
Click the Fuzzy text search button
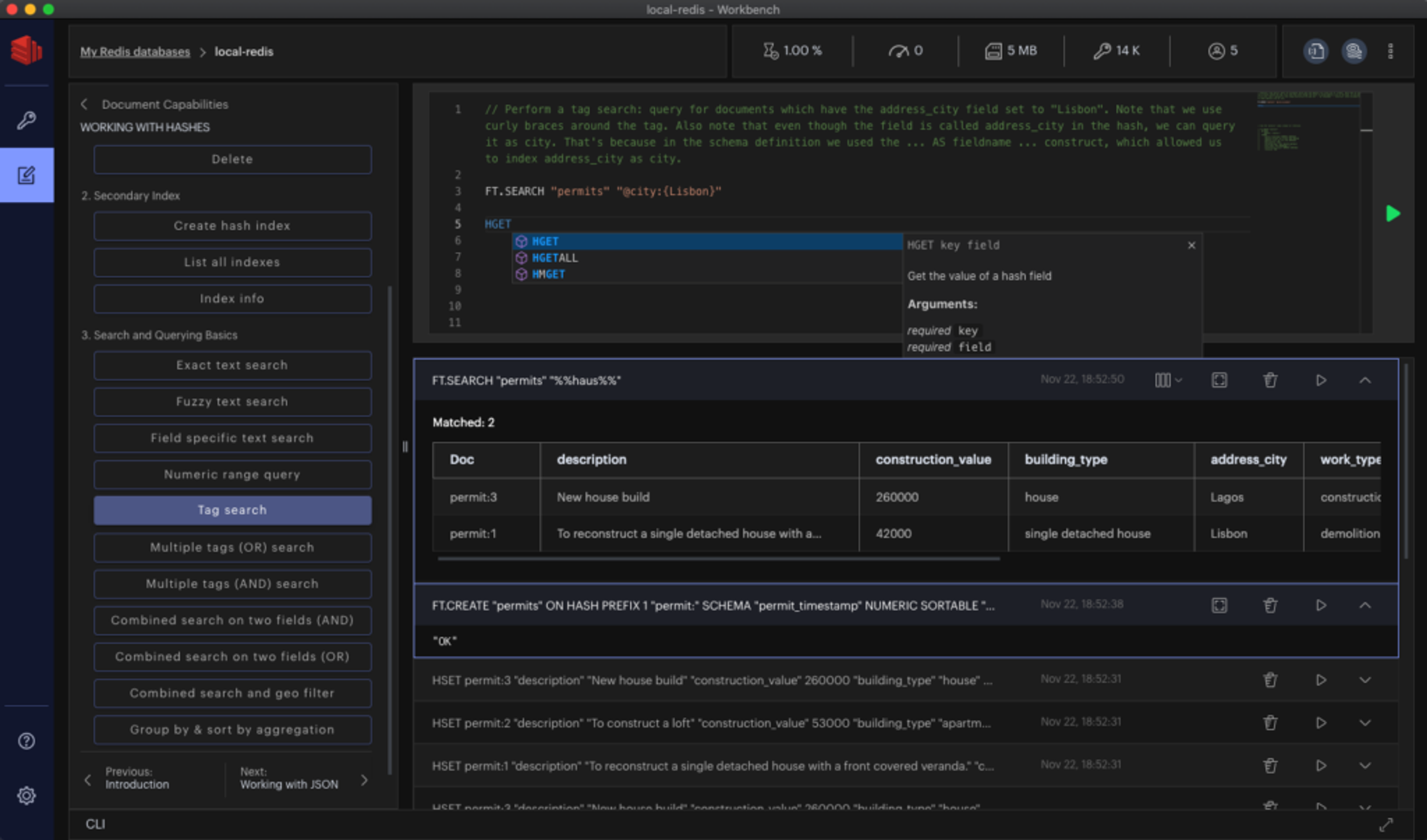point(232,401)
